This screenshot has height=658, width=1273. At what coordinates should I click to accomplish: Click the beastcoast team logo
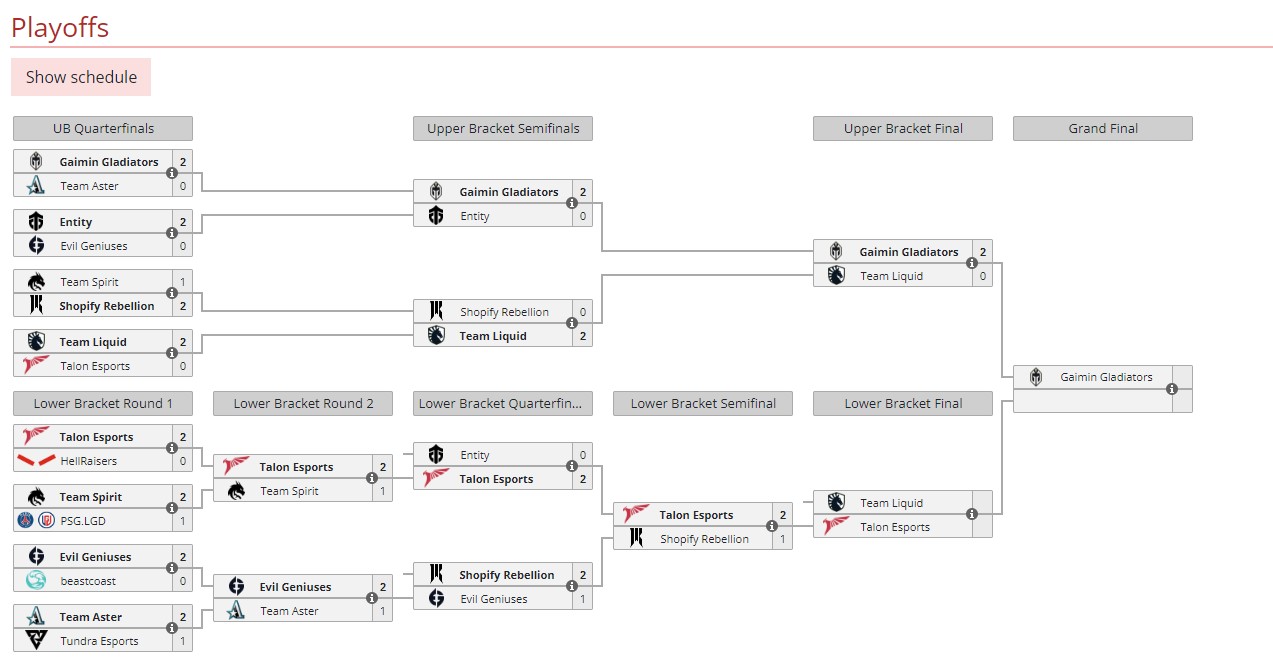(36, 581)
